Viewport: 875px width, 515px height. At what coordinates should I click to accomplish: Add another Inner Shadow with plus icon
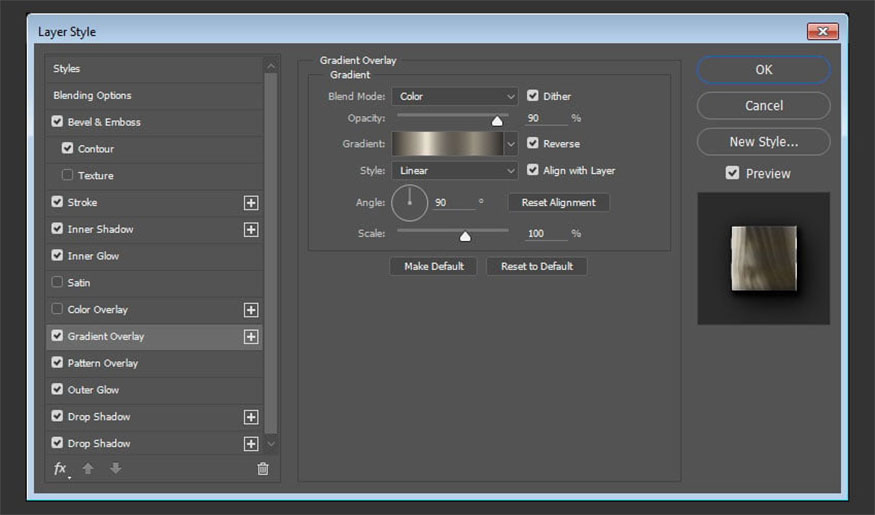pyautogui.click(x=251, y=230)
